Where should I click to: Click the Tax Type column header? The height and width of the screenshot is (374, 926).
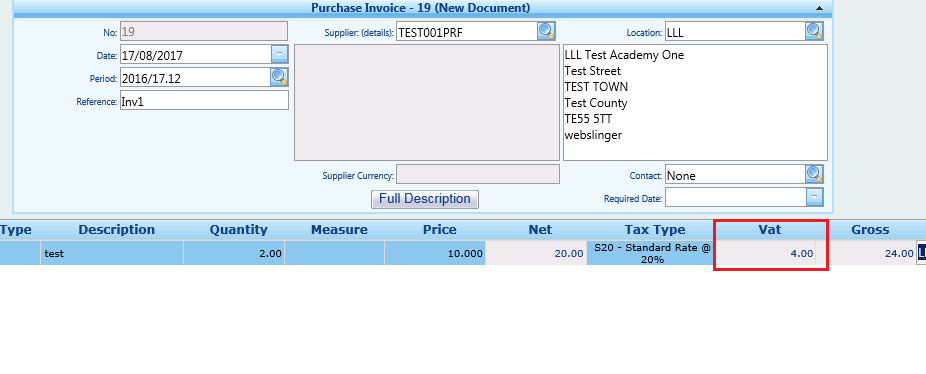655,230
